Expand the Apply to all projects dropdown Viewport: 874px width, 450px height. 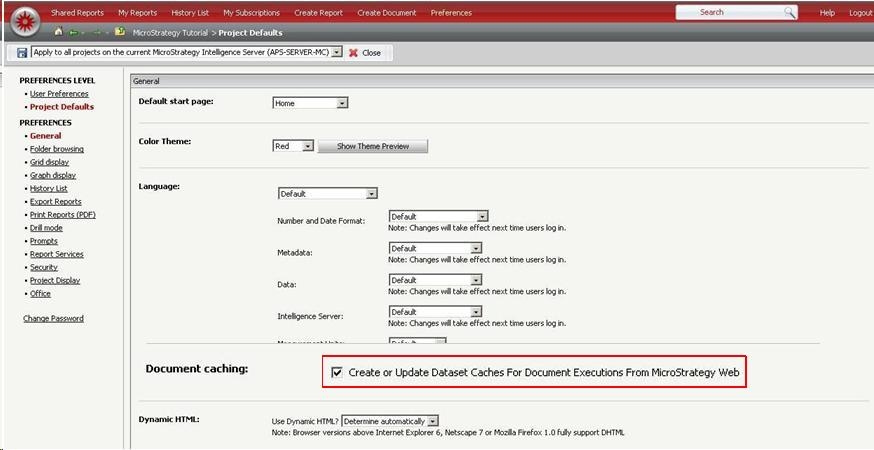pyautogui.click(x=337, y=52)
